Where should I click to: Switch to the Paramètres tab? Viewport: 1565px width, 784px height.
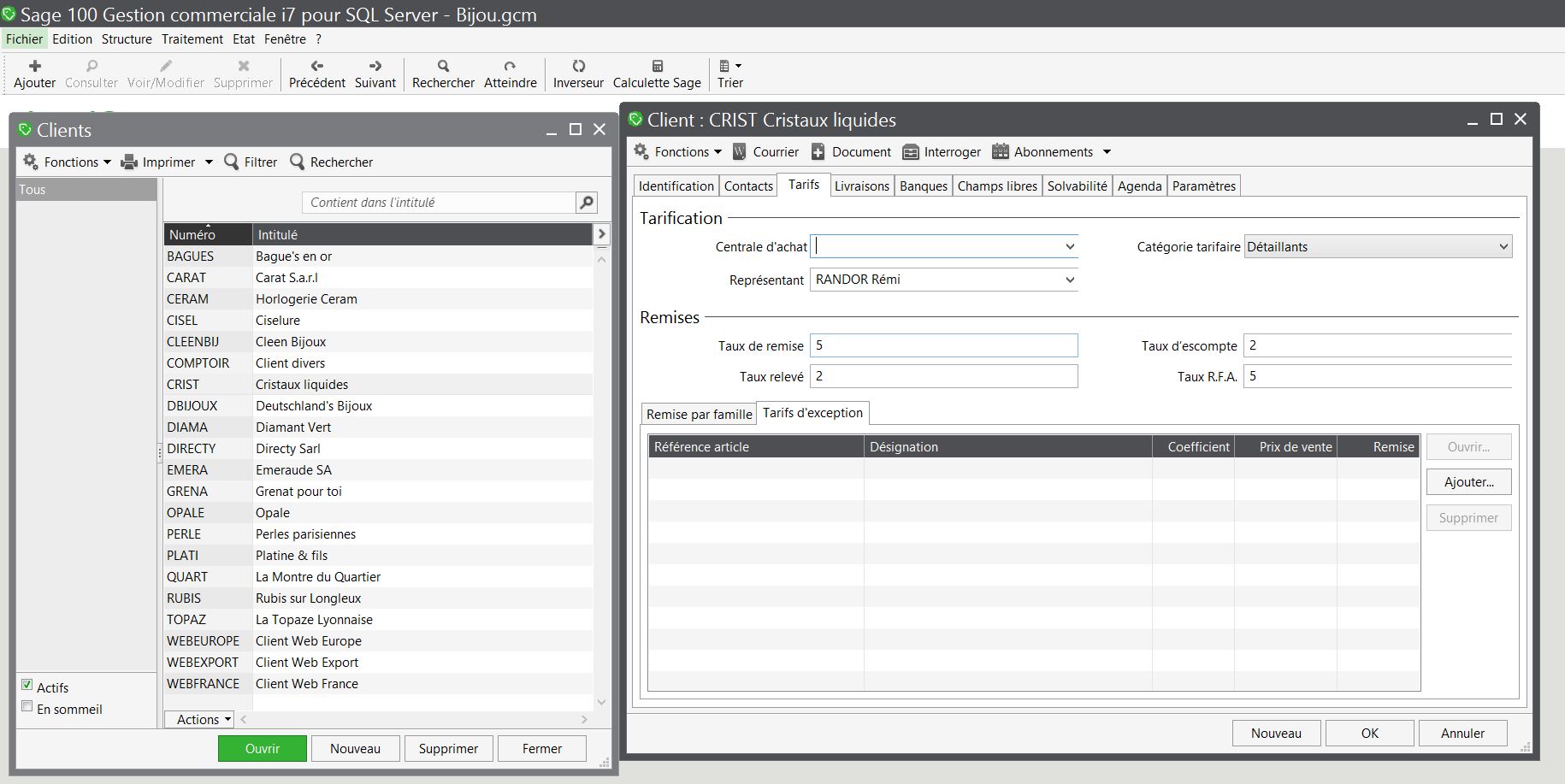(1203, 186)
